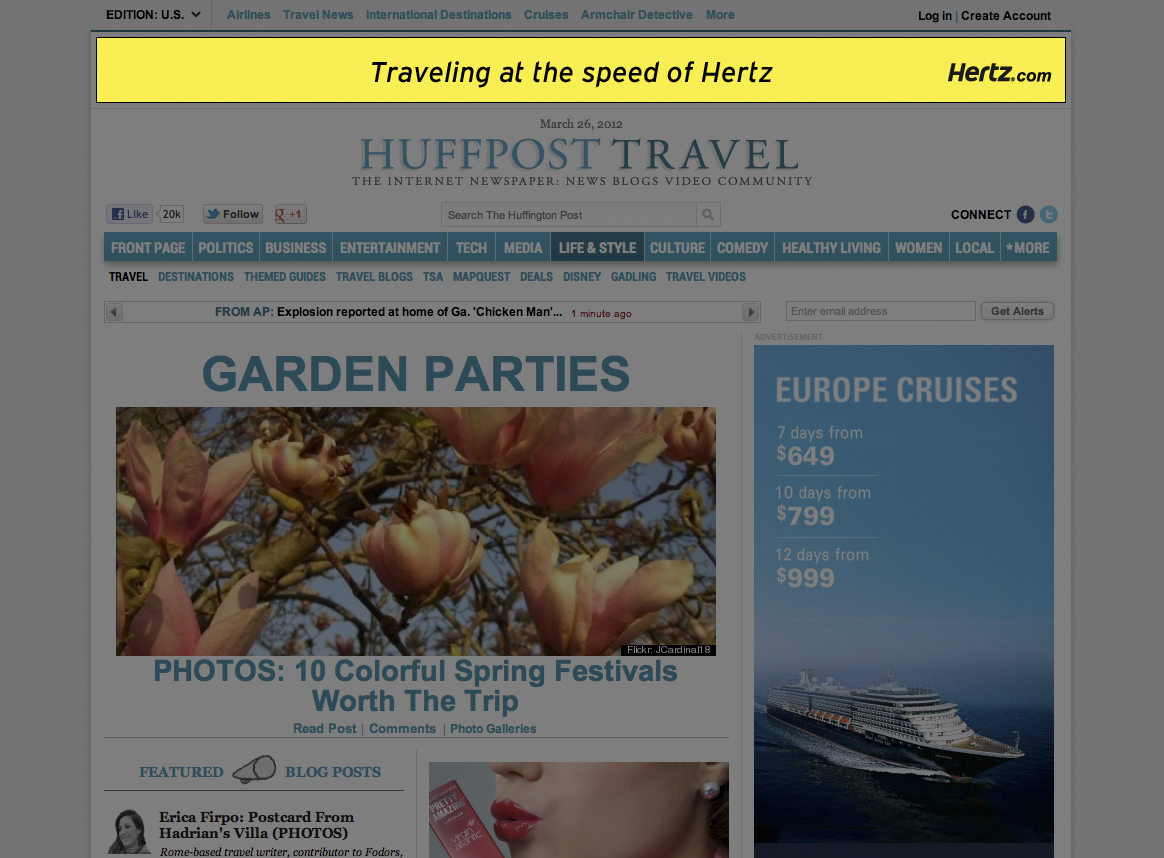The height and width of the screenshot is (858, 1164).
Task: Focus the Search The Huffington Post box
Action: 569,214
